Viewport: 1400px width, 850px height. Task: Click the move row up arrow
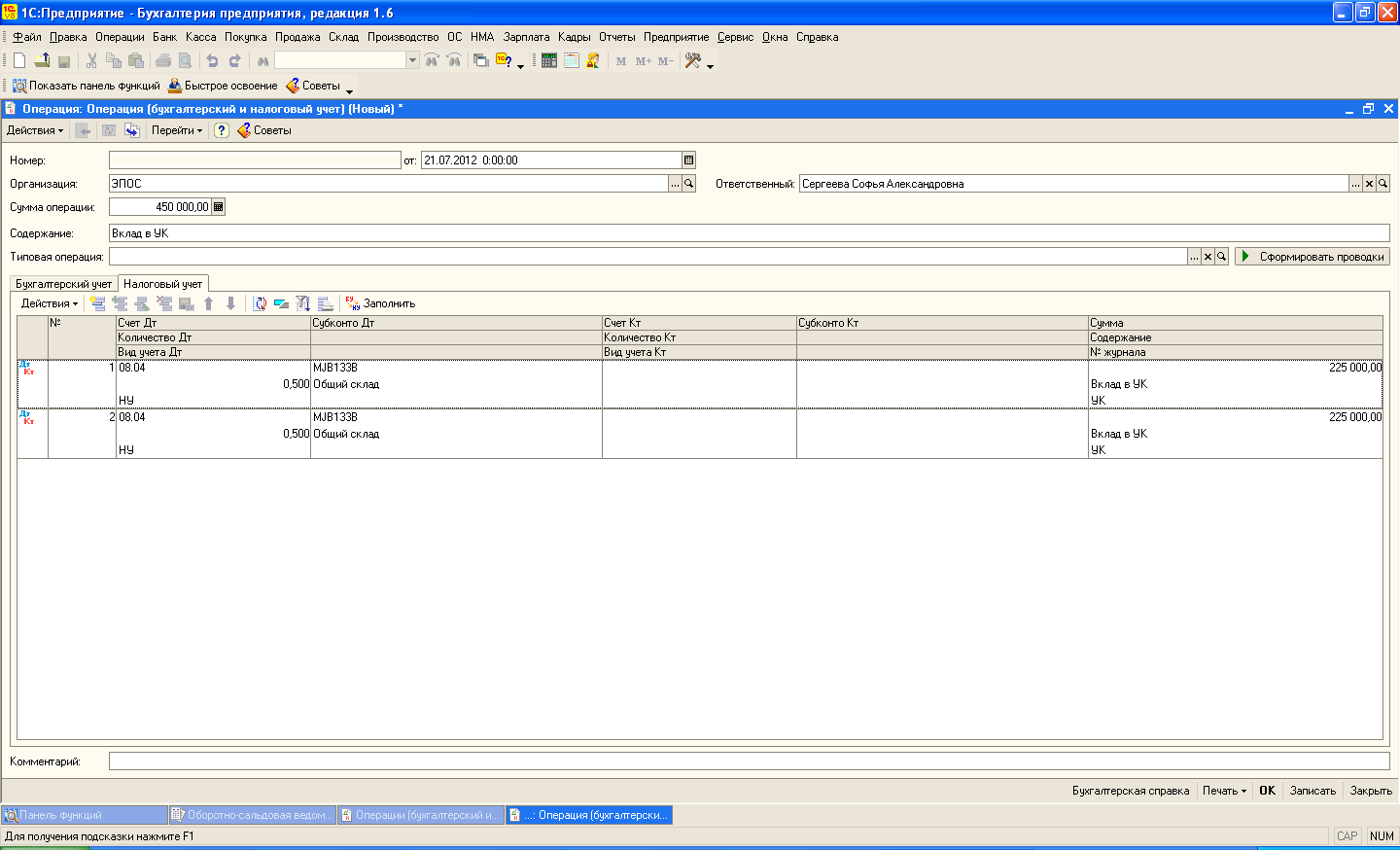208,303
